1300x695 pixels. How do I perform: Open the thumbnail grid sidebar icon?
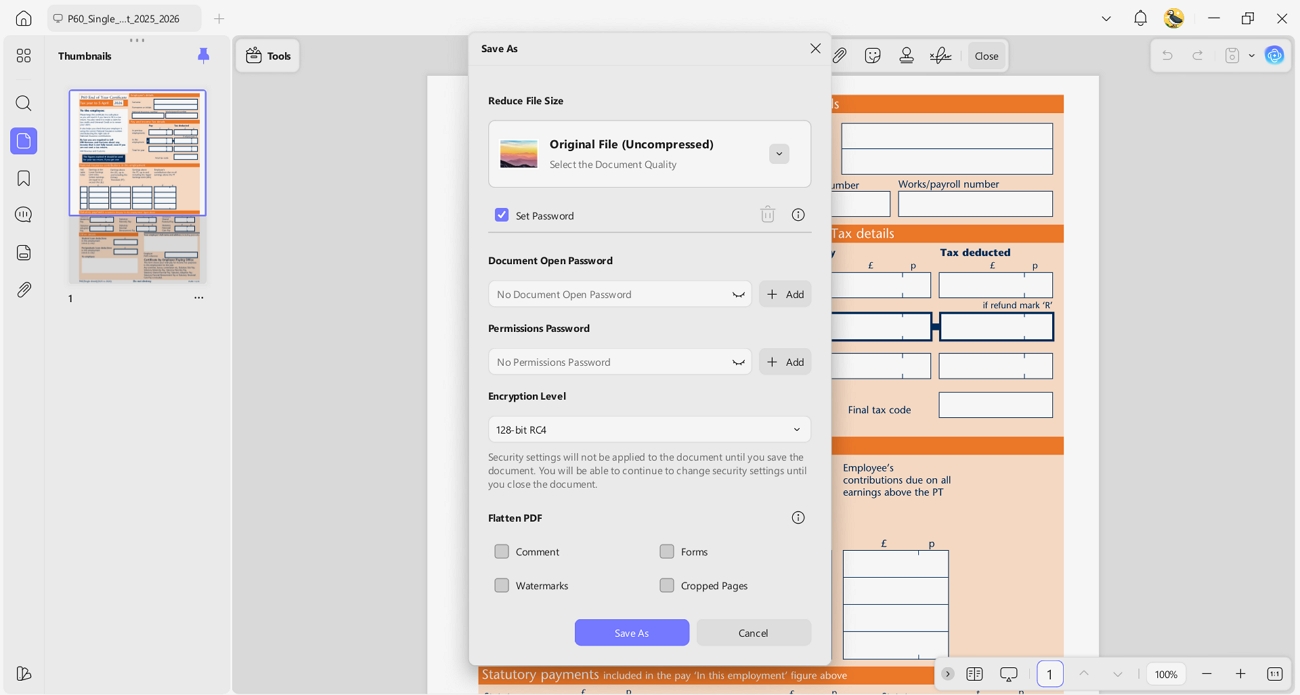24,56
